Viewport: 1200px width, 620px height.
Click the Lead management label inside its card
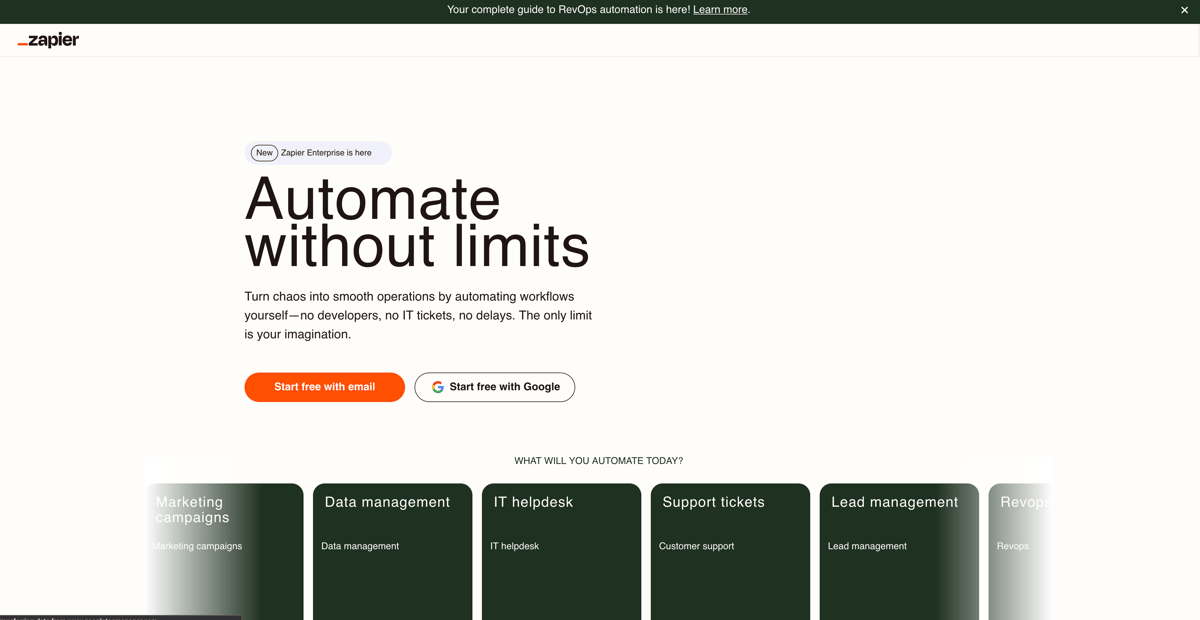tap(866, 546)
